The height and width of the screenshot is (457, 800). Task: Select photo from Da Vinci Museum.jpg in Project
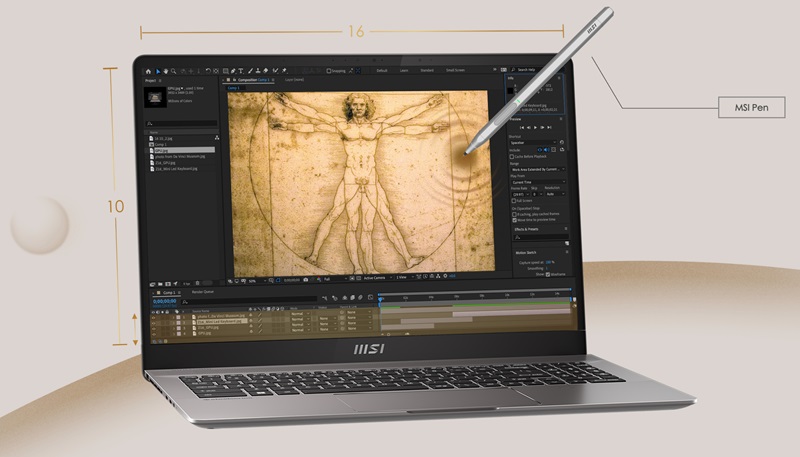(x=180, y=157)
